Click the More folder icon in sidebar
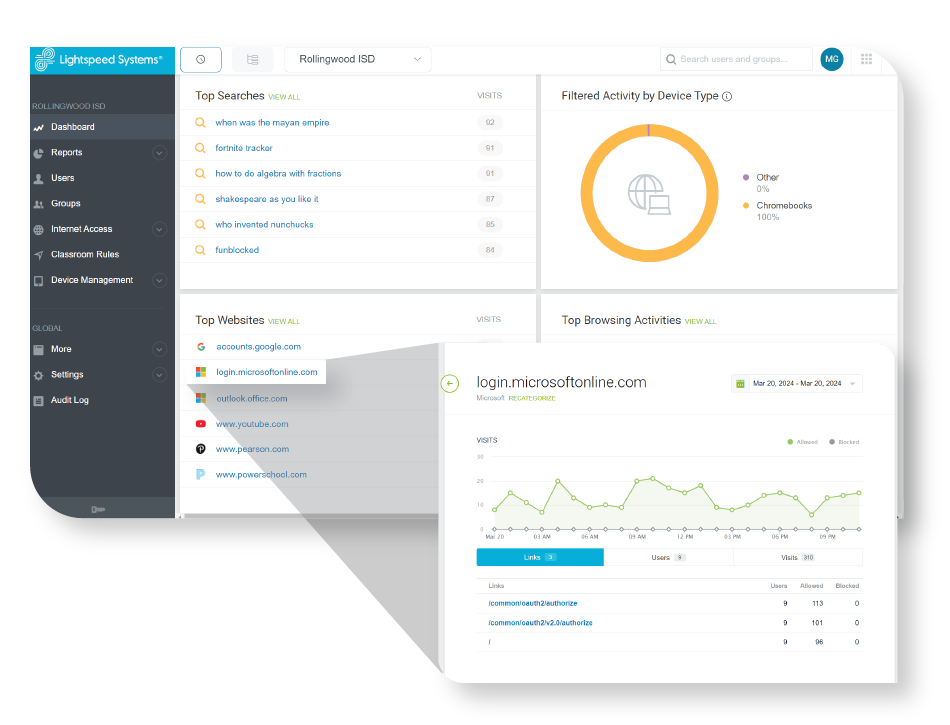Screen dimensions: 950x725 pyautogui.click(x=38, y=349)
